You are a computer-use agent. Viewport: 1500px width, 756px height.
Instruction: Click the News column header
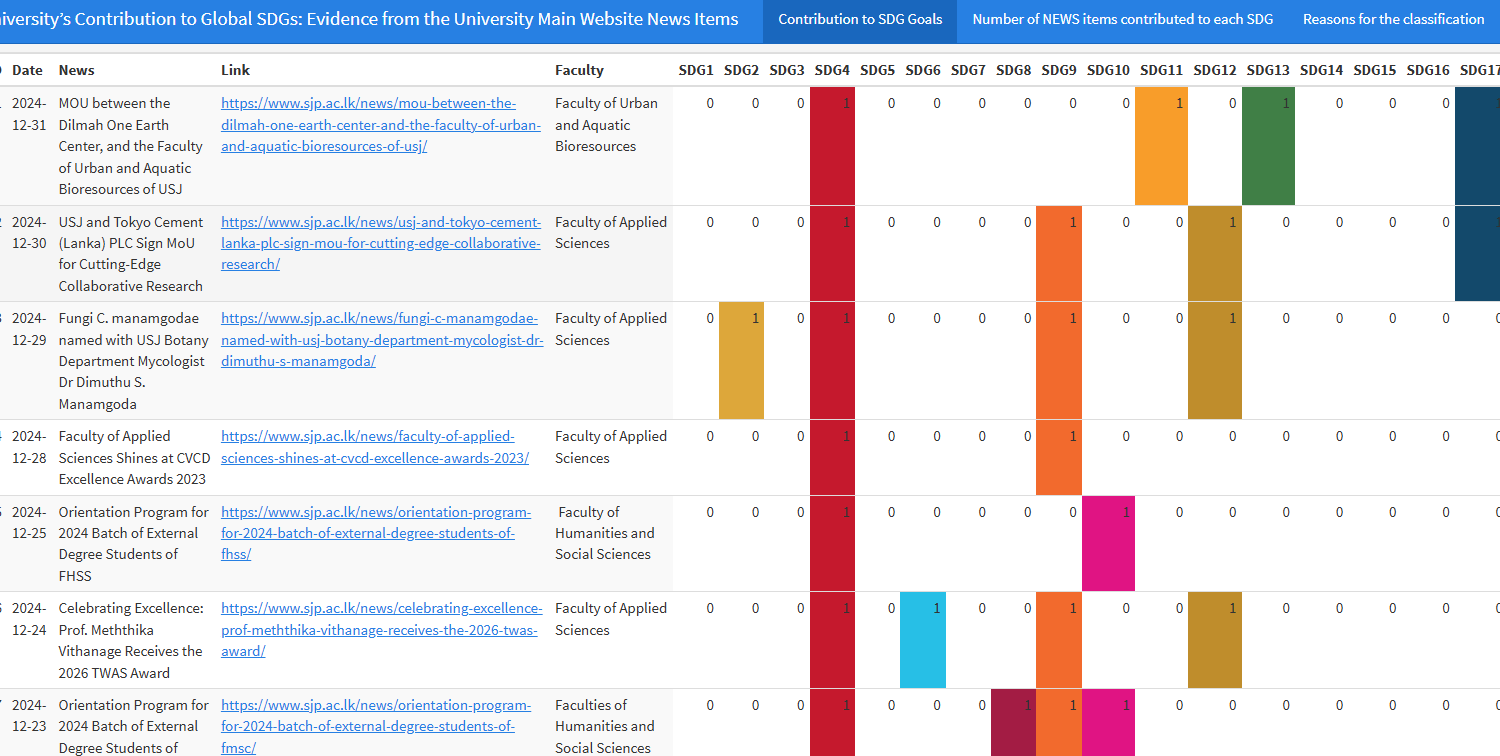coord(76,70)
